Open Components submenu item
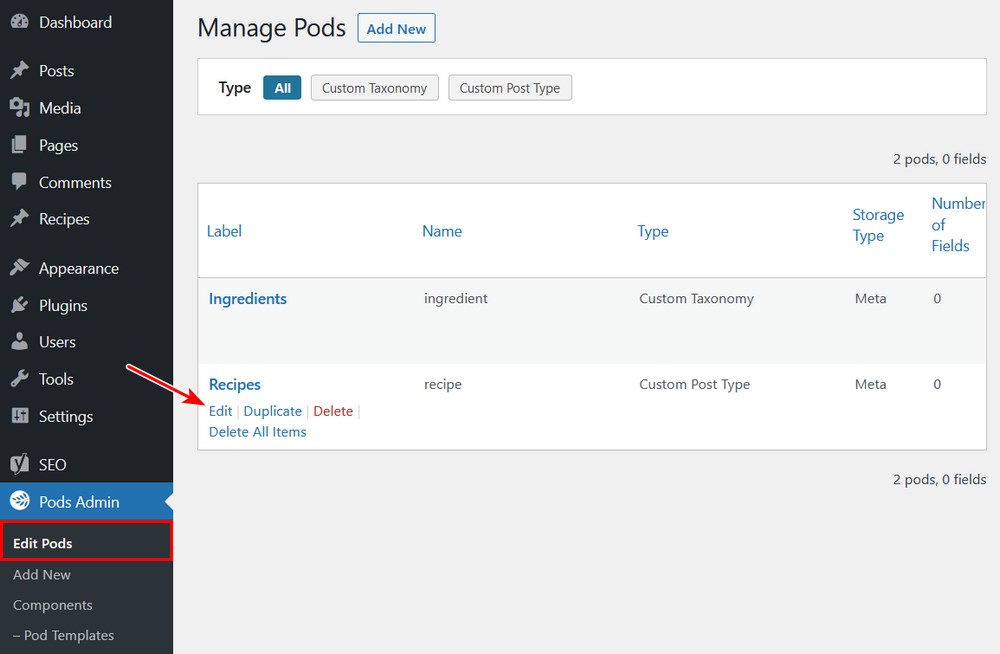The height and width of the screenshot is (654, 1000). pos(52,604)
